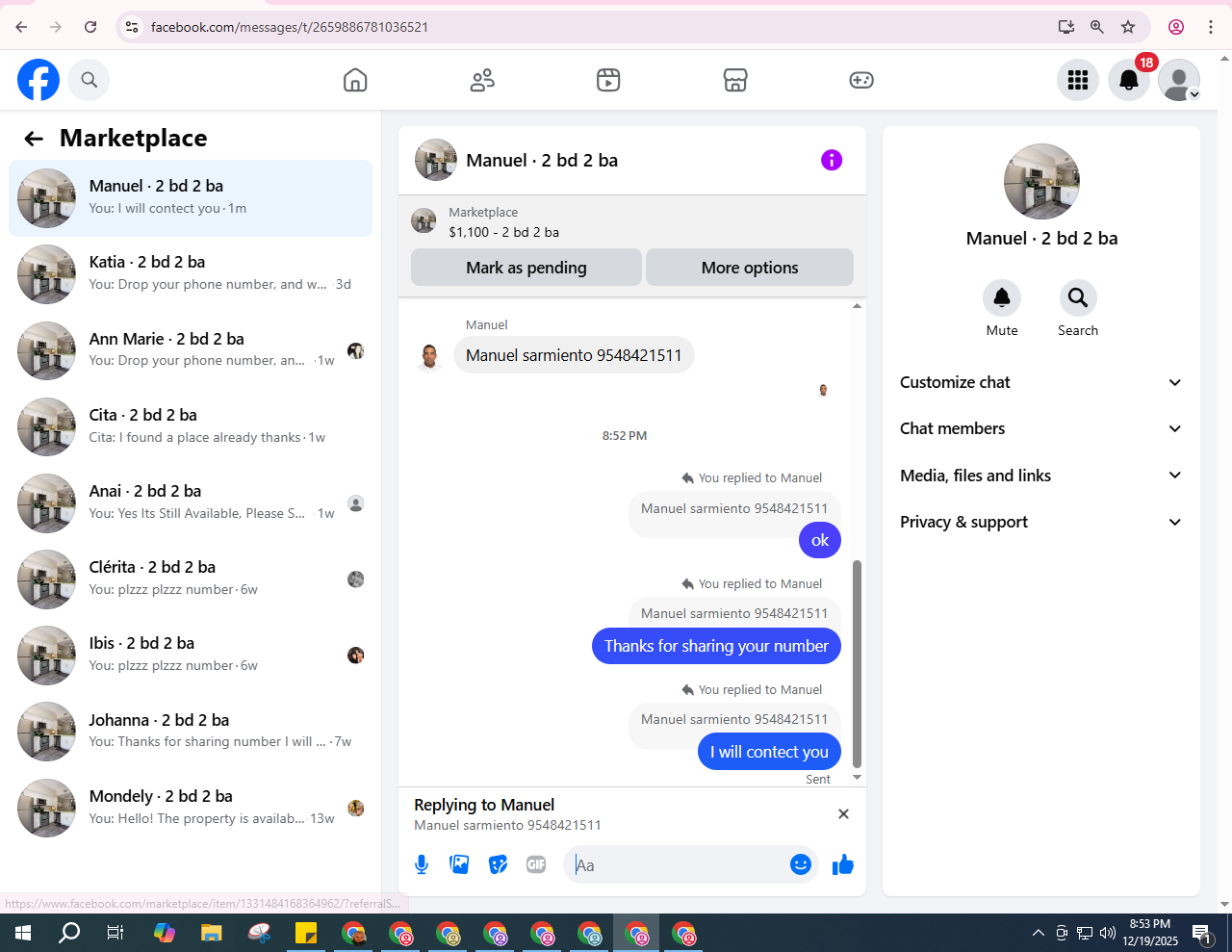The height and width of the screenshot is (952, 1232).
Task: Open the Clérita · 2 bd 2 ba conversation
Action: (x=191, y=579)
